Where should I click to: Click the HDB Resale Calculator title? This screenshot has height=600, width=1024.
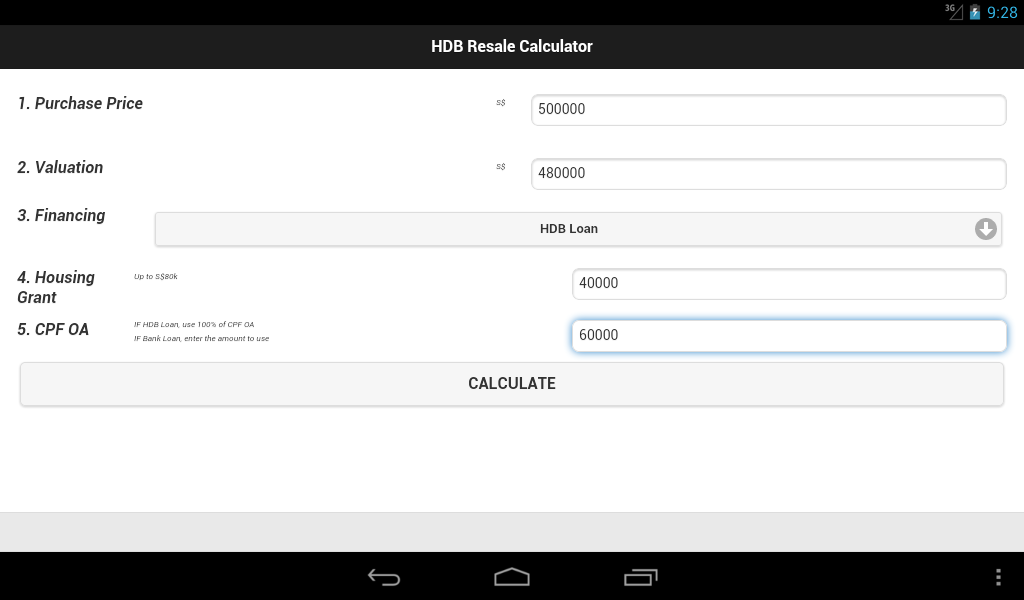(512, 46)
